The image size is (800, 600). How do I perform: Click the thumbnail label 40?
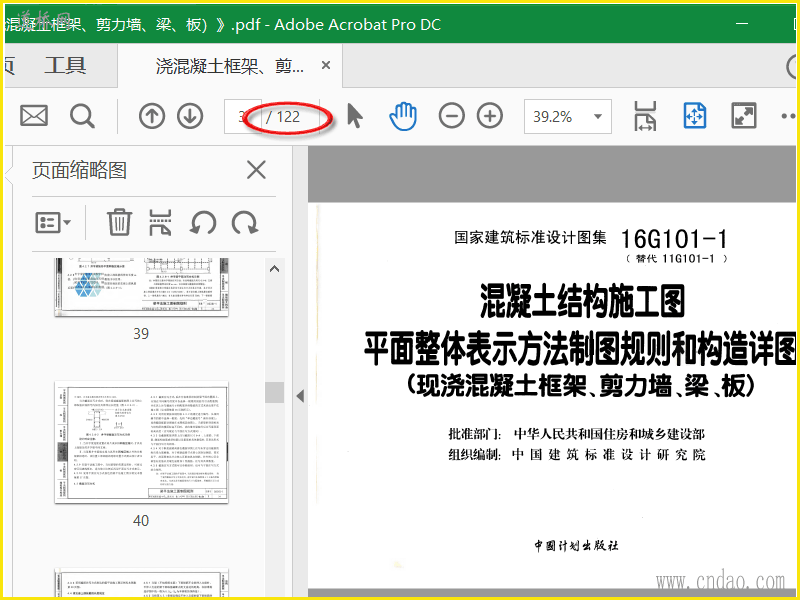141,520
